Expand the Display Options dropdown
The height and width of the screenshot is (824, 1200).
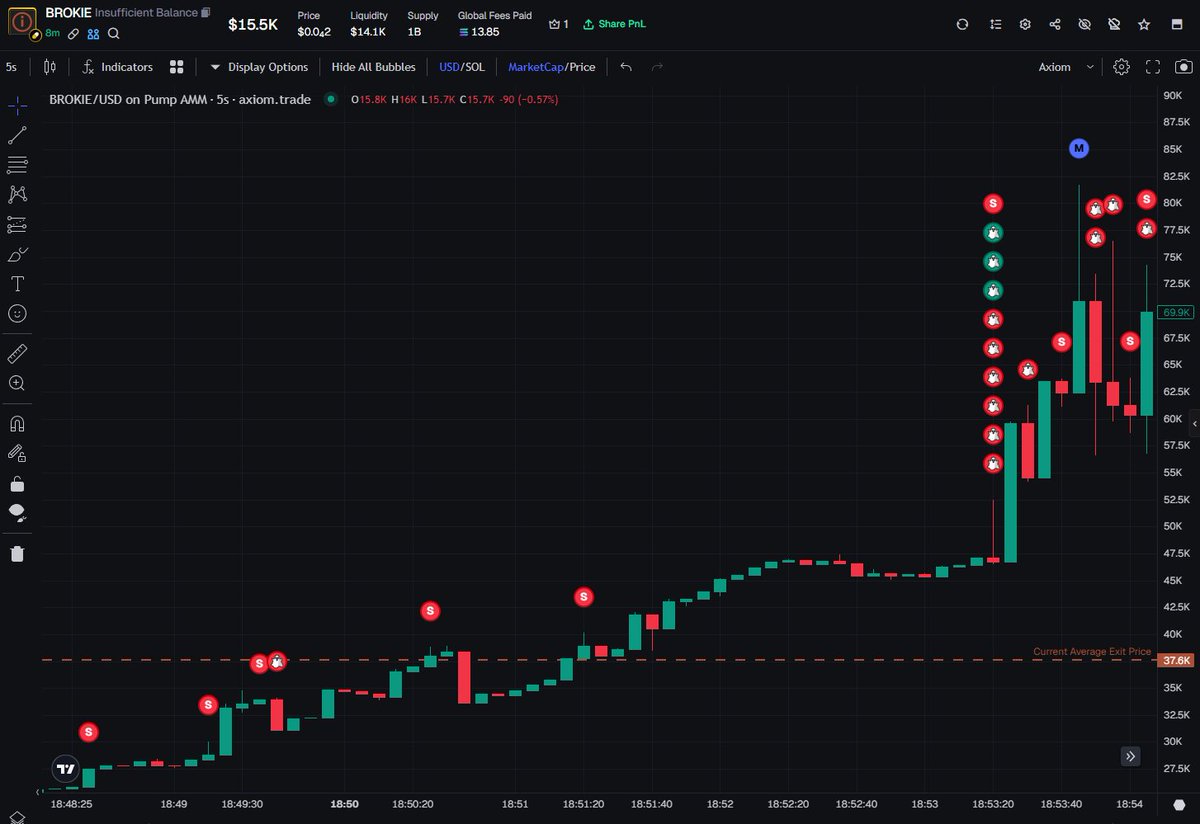click(x=259, y=67)
